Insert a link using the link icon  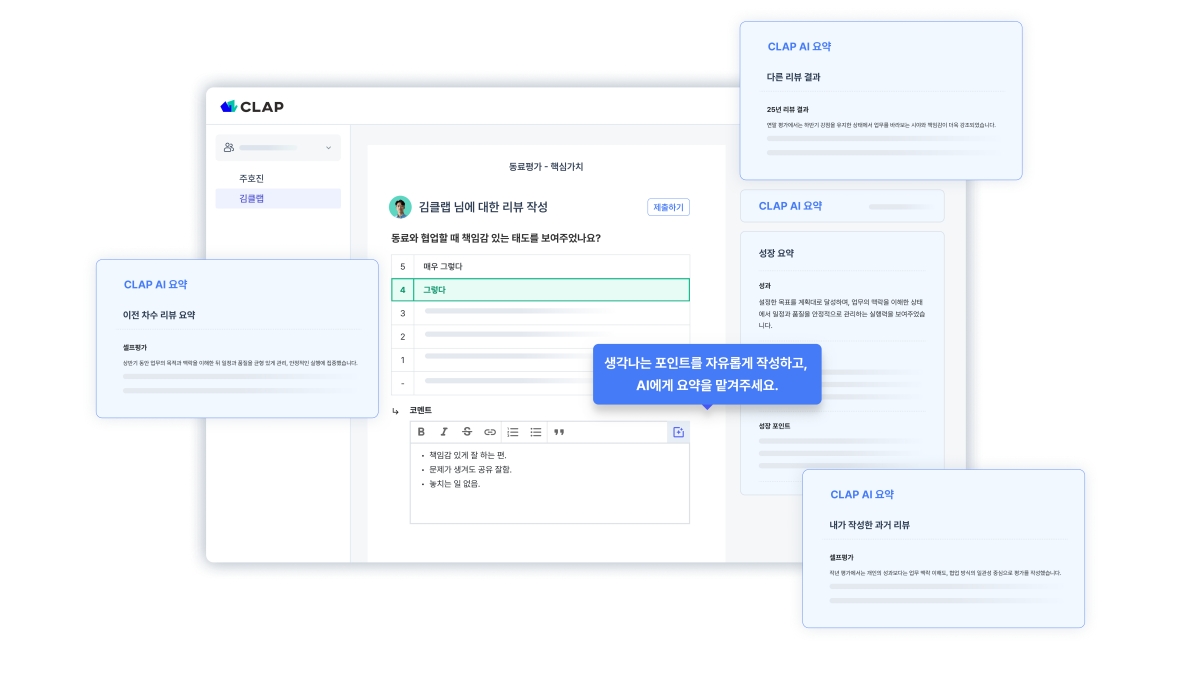(x=490, y=432)
